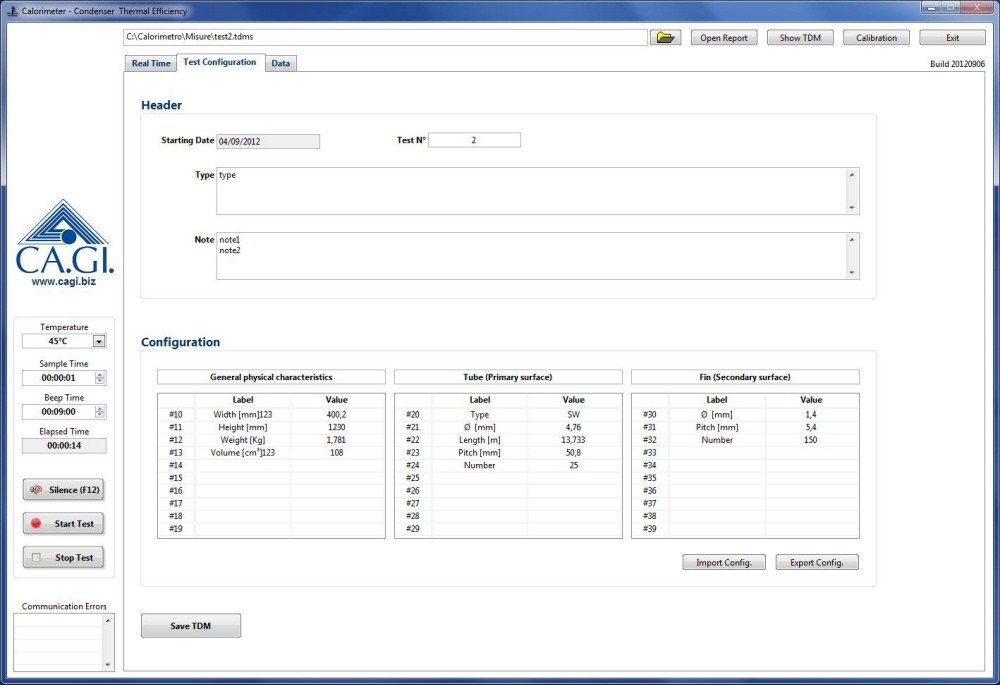Select the Volume [cm³]123 label cell
This screenshot has width=1000, height=685.
pos(242,453)
